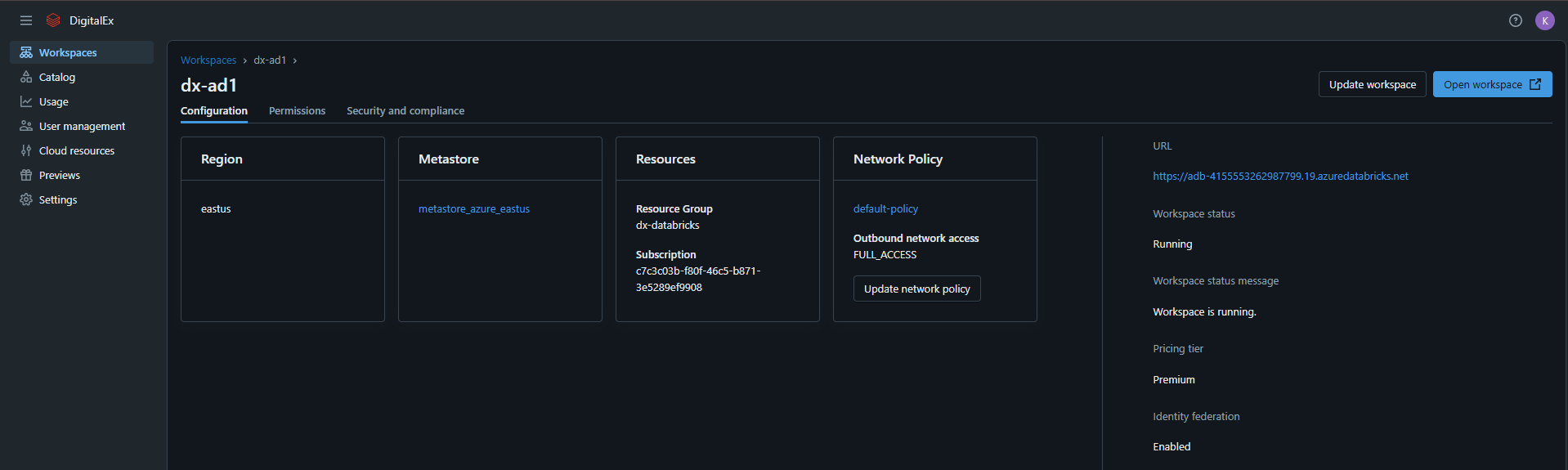Open the metastore_azure_eastus link
Screen dimensions: 1568x470
[x=473, y=208]
